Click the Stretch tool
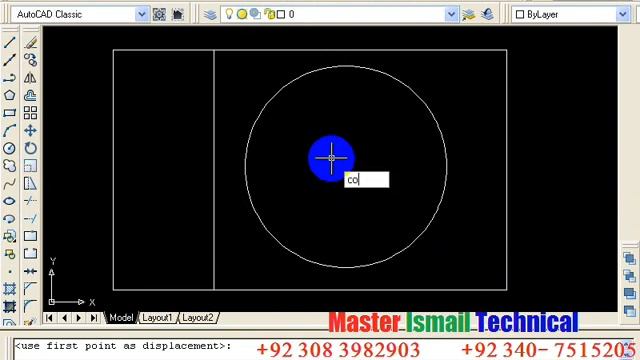 (31, 184)
